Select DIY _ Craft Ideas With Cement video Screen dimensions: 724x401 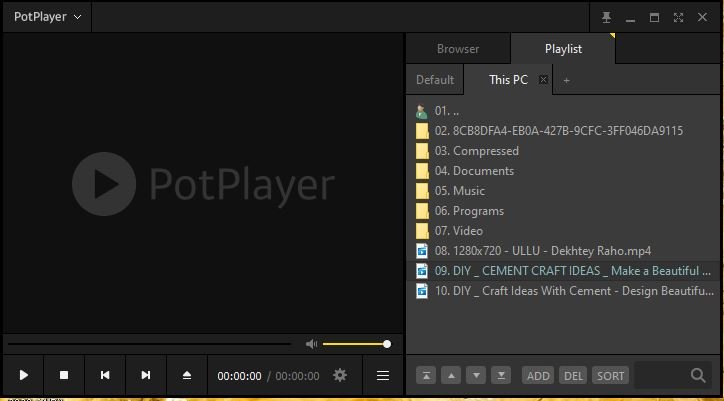(x=561, y=291)
